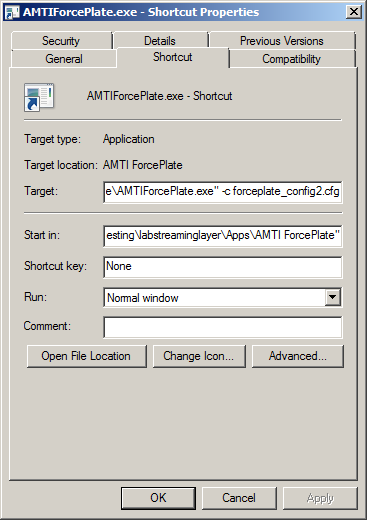Select the Shortcut key field
The height and width of the screenshot is (520, 367).
tap(222, 267)
